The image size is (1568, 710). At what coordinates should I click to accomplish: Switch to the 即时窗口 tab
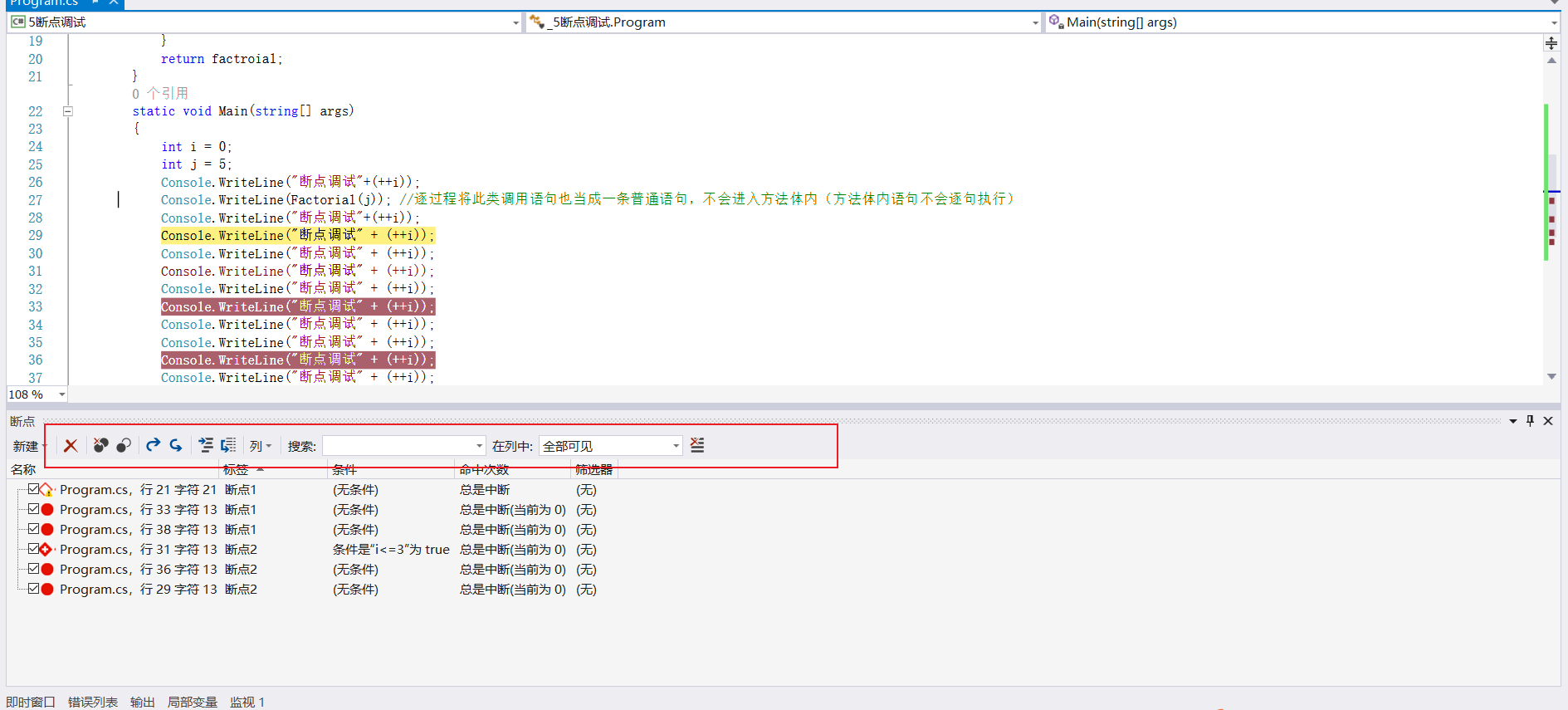click(31, 703)
